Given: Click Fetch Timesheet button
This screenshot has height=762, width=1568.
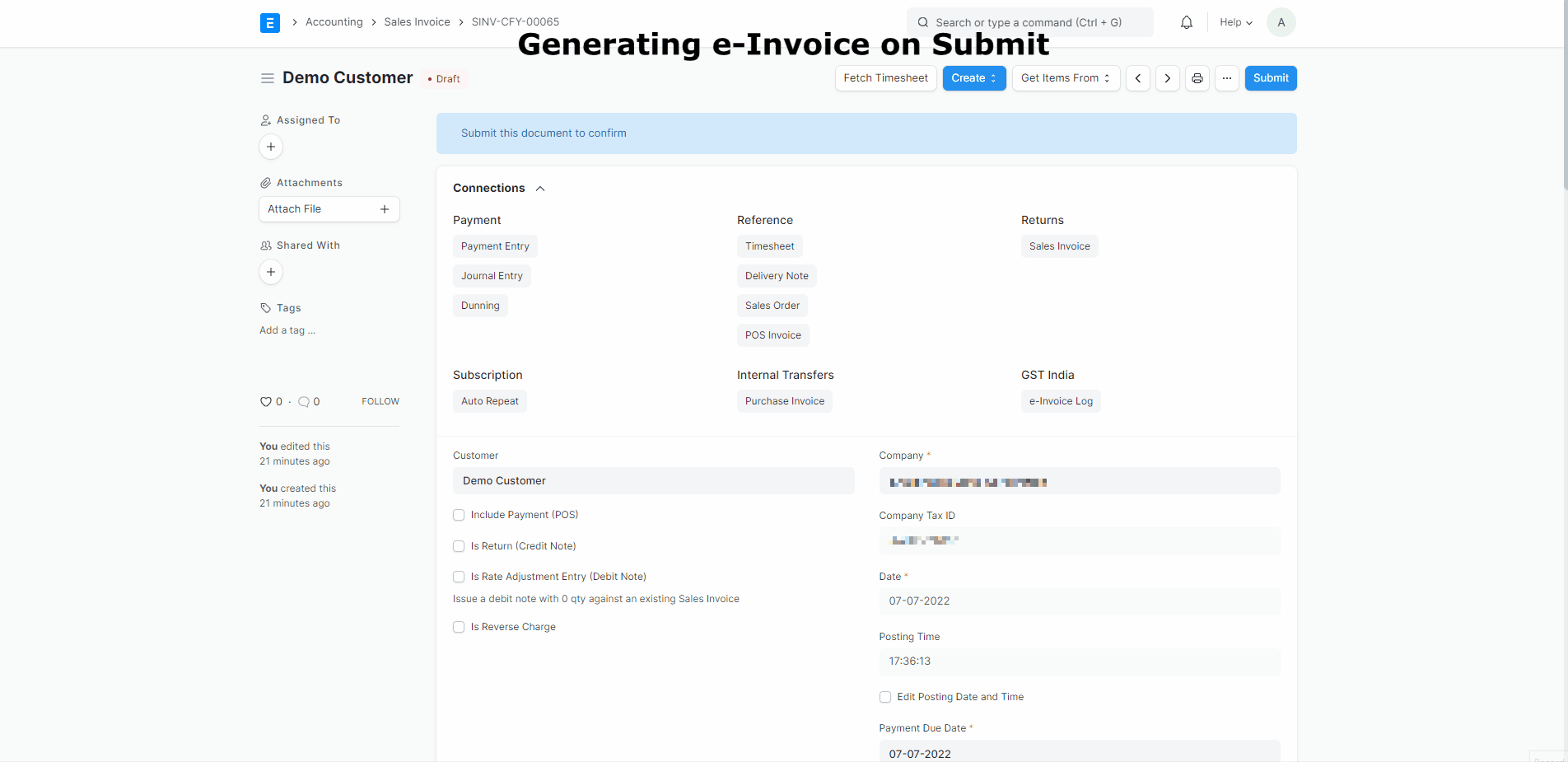Looking at the screenshot, I should click(885, 78).
